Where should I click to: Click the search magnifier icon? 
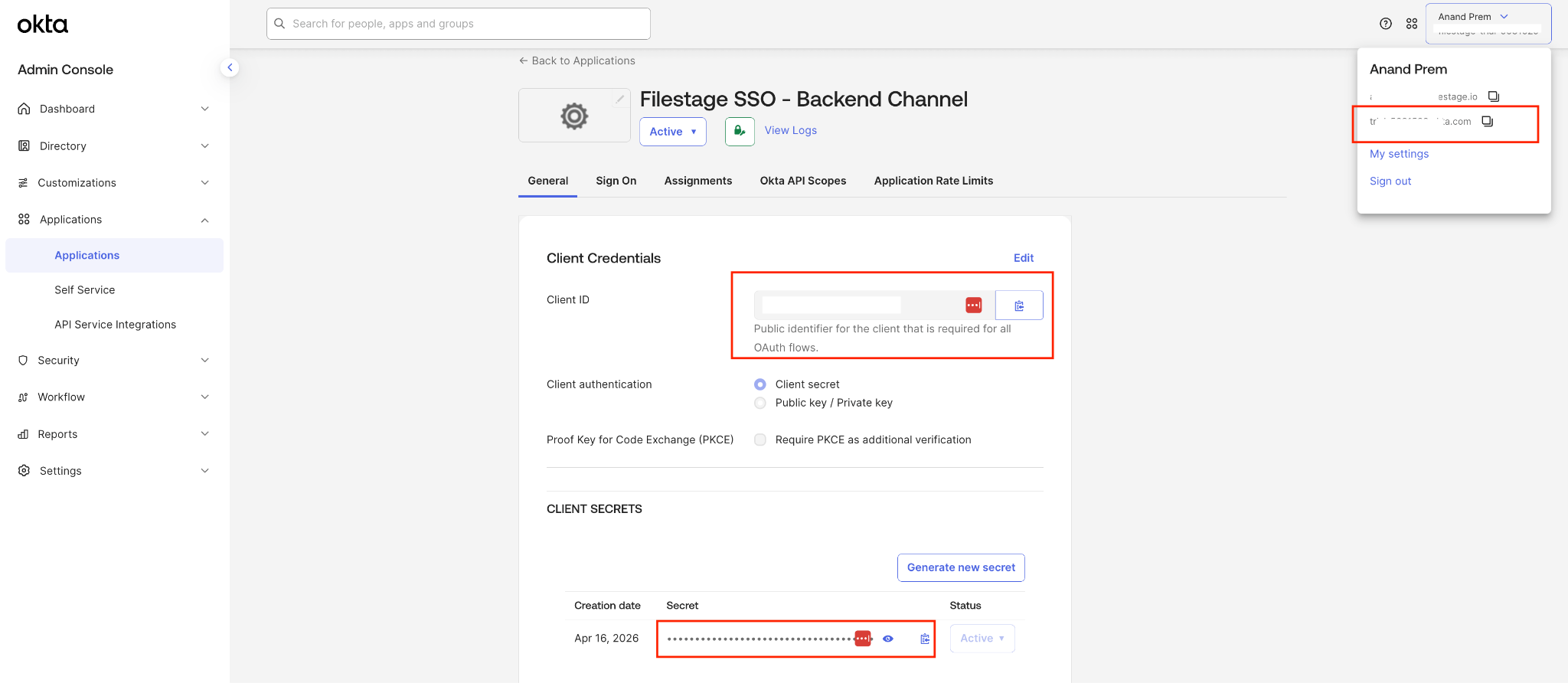[279, 24]
